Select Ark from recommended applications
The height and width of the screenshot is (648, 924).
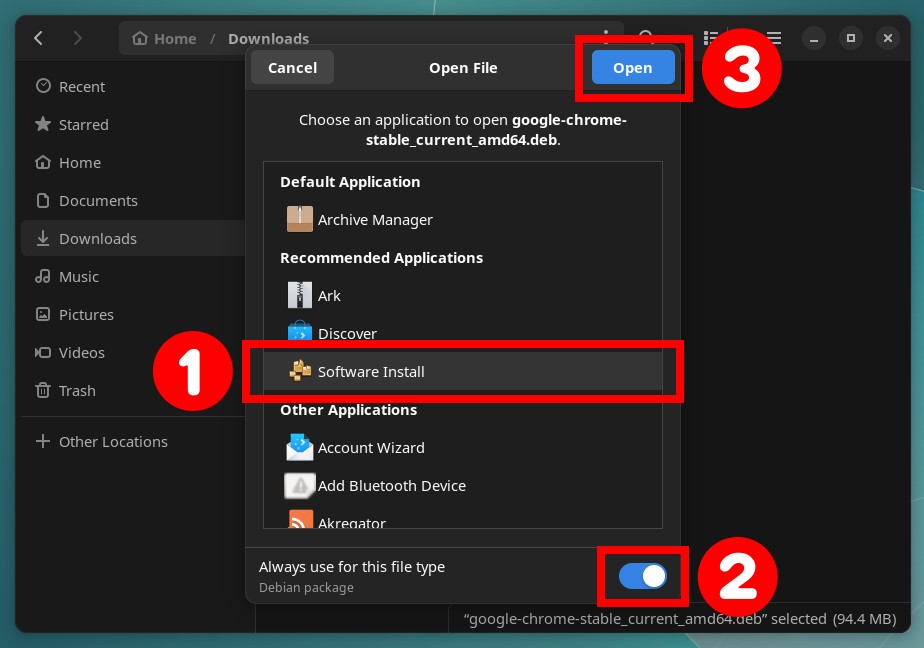pyautogui.click(x=463, y=296)
